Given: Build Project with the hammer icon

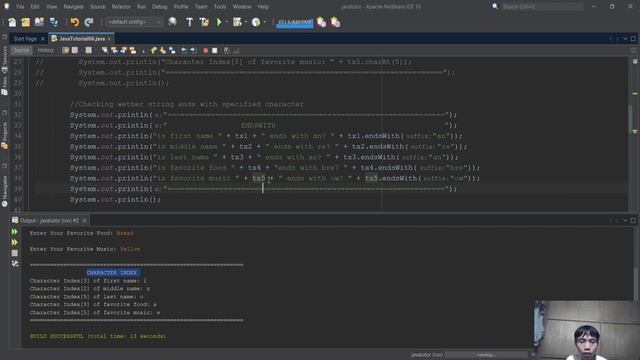Looking at the screenshot, I should [189, 22].
